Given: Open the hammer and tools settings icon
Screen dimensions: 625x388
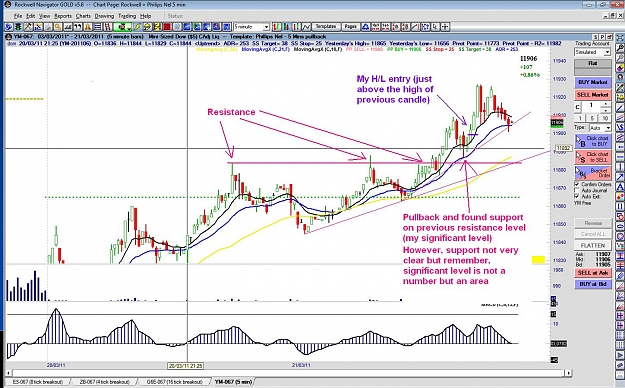Looking at the screenshot, I should pyautogui.click(x=28, y=27).
